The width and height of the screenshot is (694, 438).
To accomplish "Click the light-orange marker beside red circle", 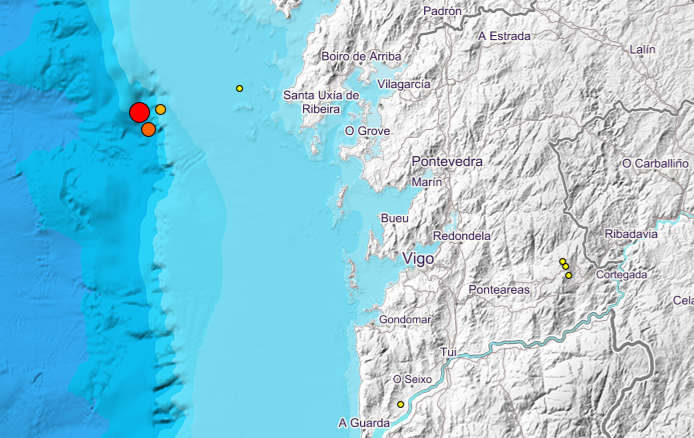I will (161, 109).
